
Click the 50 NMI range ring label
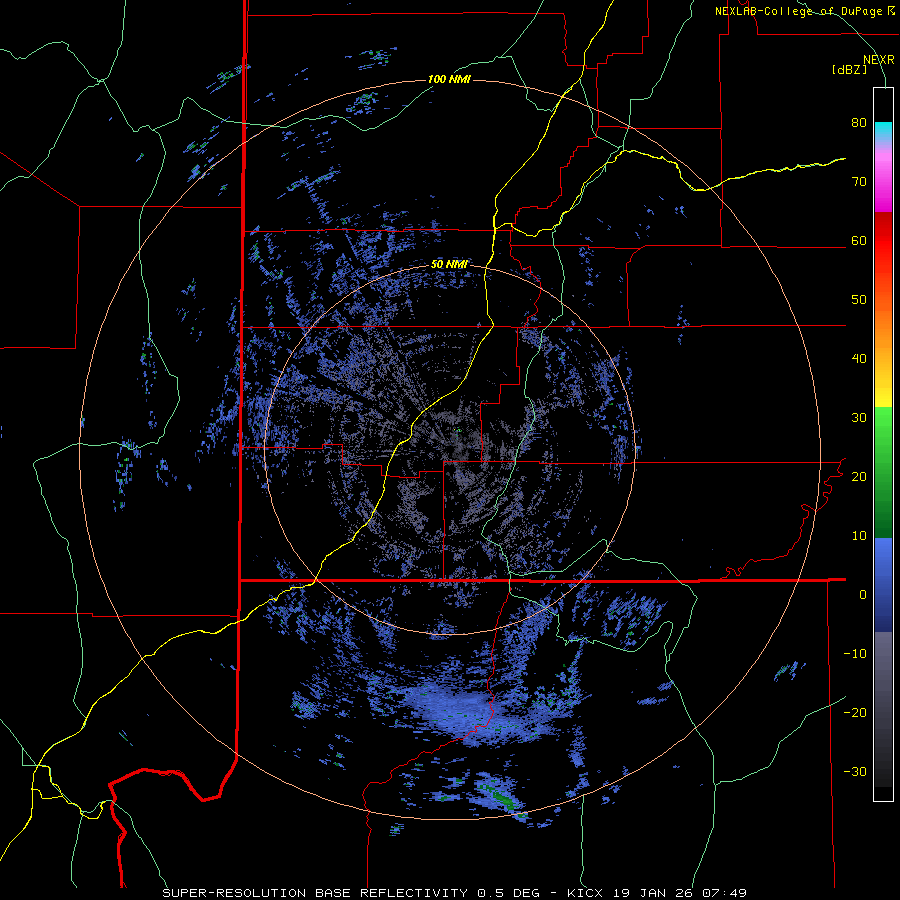449,265
